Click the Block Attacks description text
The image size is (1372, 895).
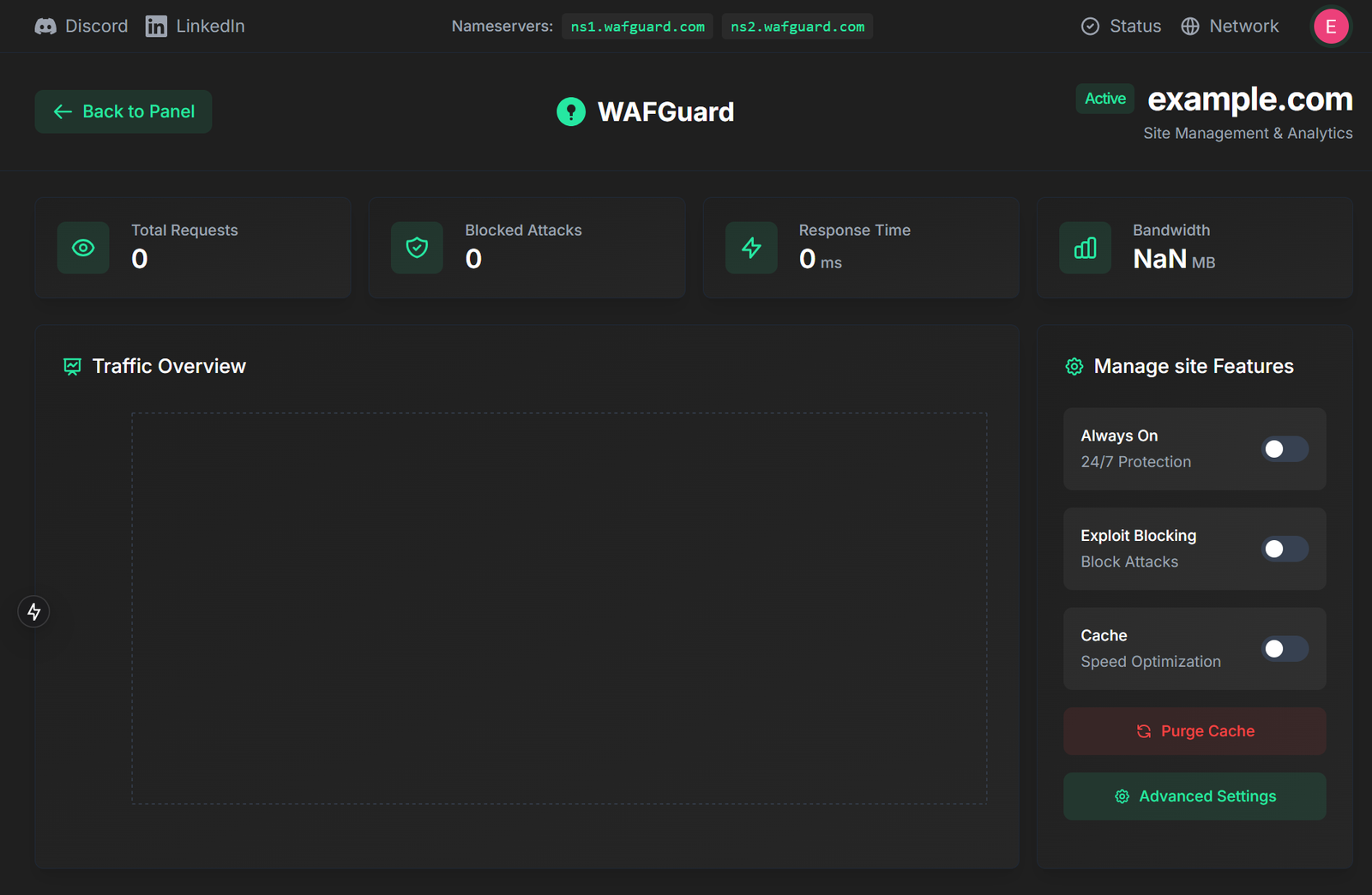tap(1129, 562)
